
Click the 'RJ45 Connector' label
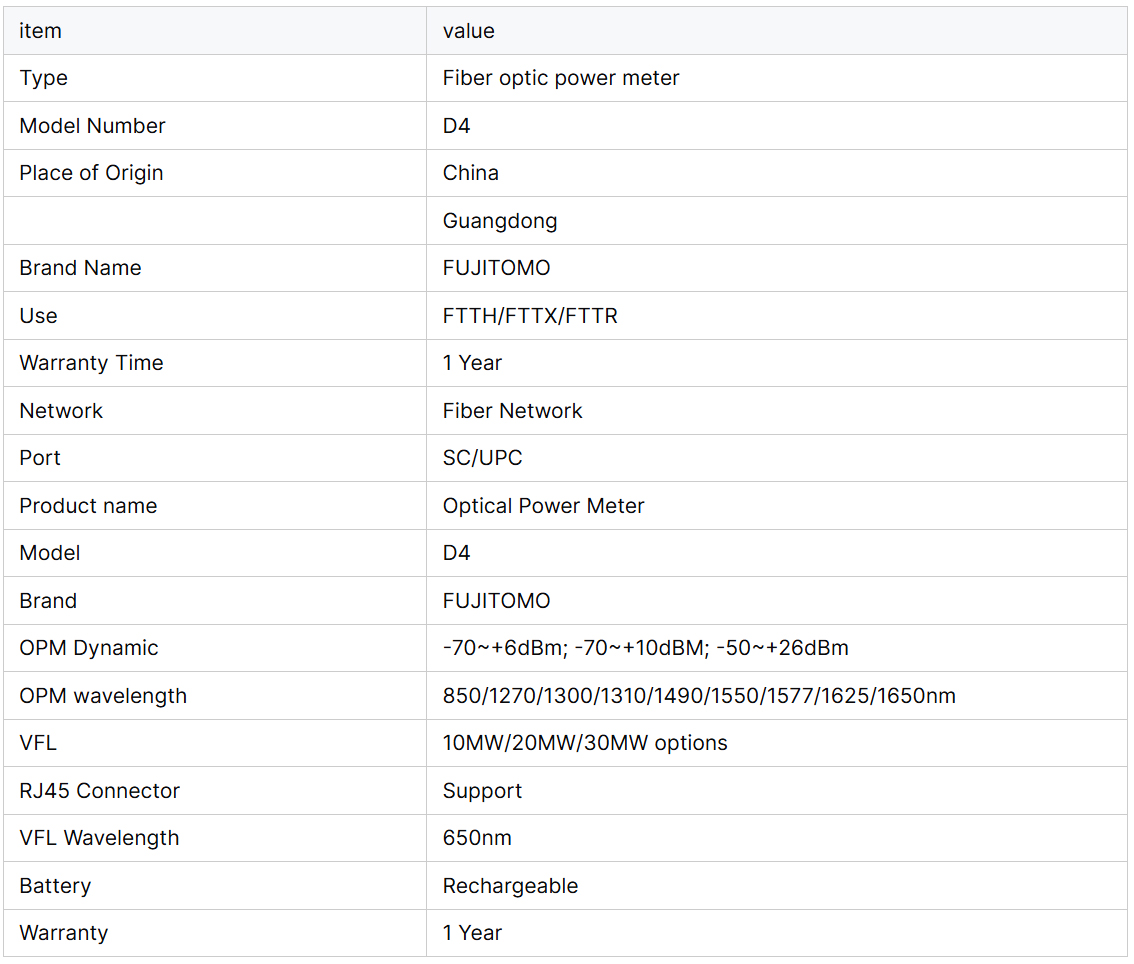pyautogui.click(x=99, y=791)
